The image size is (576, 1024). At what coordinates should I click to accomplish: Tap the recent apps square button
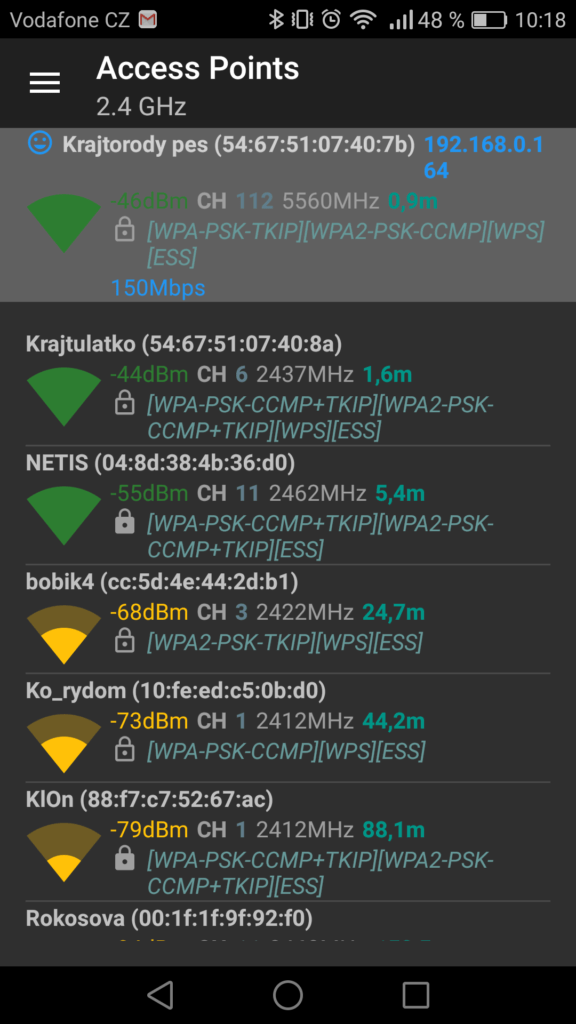pos(415,995)
